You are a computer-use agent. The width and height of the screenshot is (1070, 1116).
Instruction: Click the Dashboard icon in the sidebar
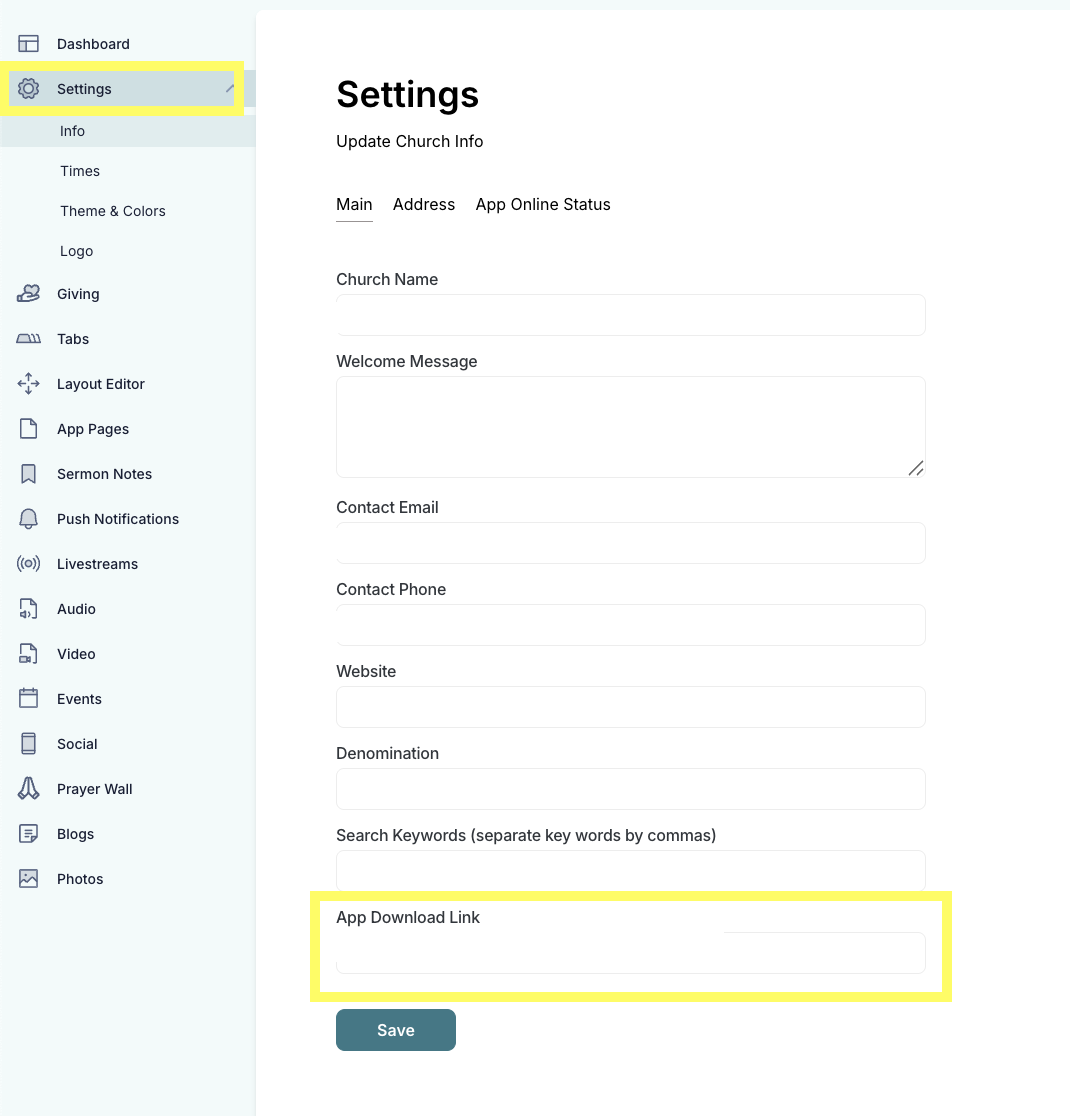coord(28,43)
